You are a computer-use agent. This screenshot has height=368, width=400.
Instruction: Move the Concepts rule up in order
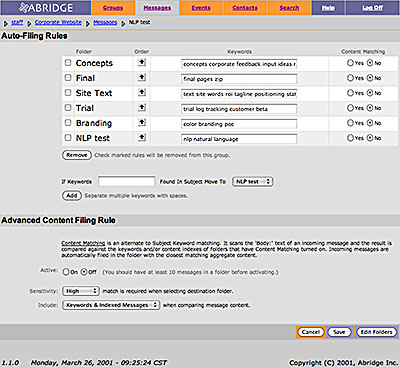pyautogui.click(x=142, y=62)
